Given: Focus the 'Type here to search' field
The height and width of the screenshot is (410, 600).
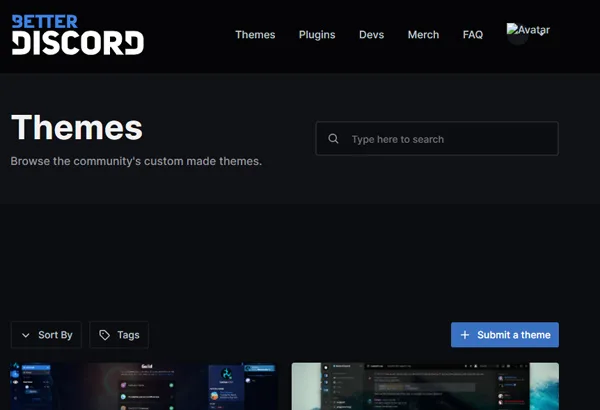Looking at the screenshot, I should click(437, 139).
